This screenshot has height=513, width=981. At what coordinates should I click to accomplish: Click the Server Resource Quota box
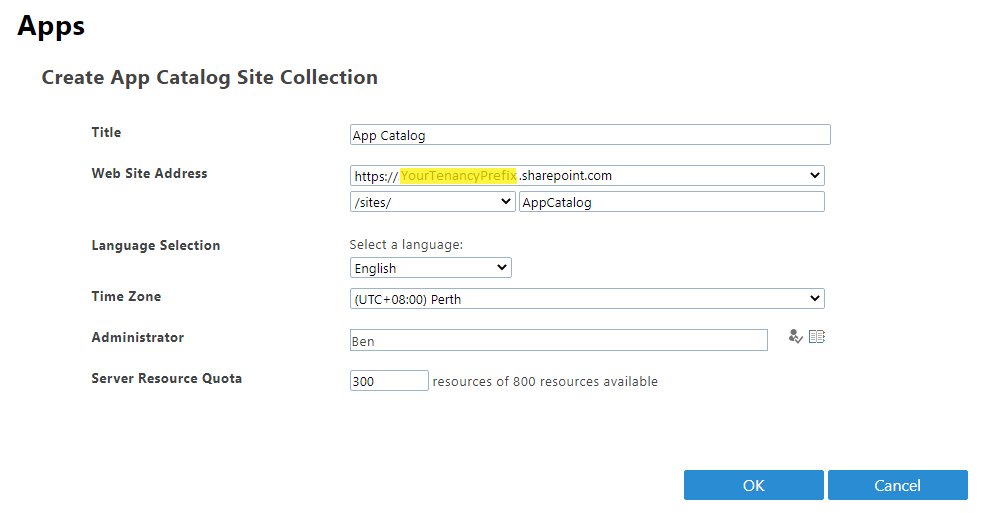(389, 381)
